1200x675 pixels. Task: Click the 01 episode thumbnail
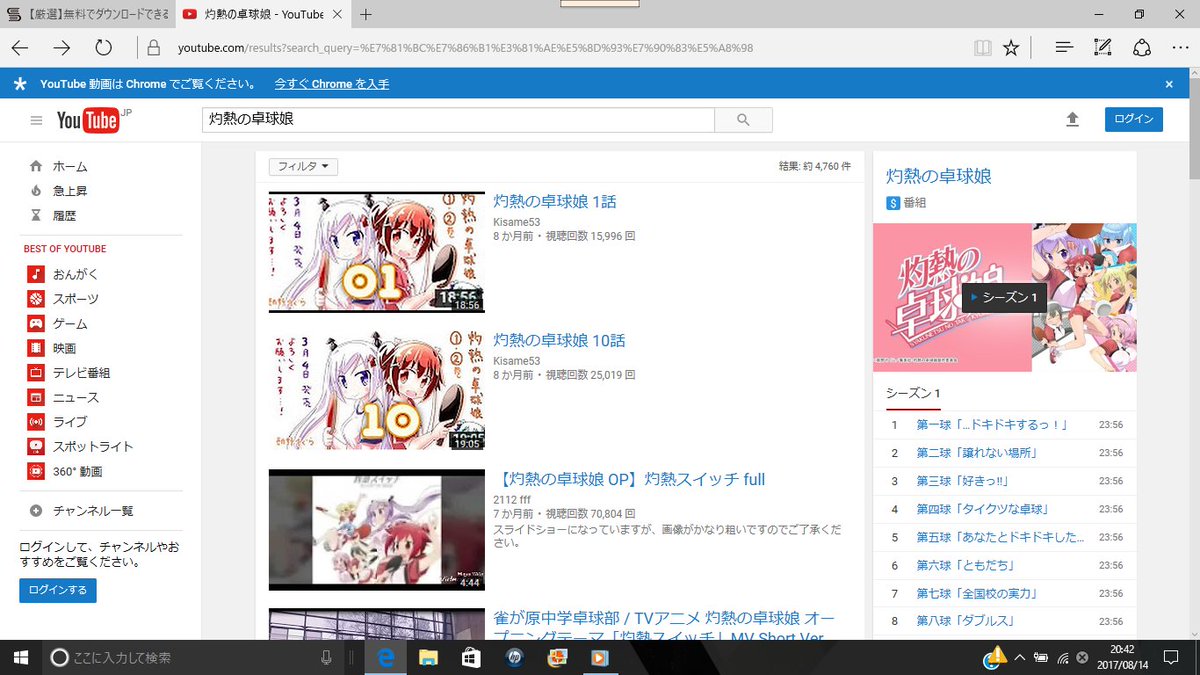pos(376,252)
